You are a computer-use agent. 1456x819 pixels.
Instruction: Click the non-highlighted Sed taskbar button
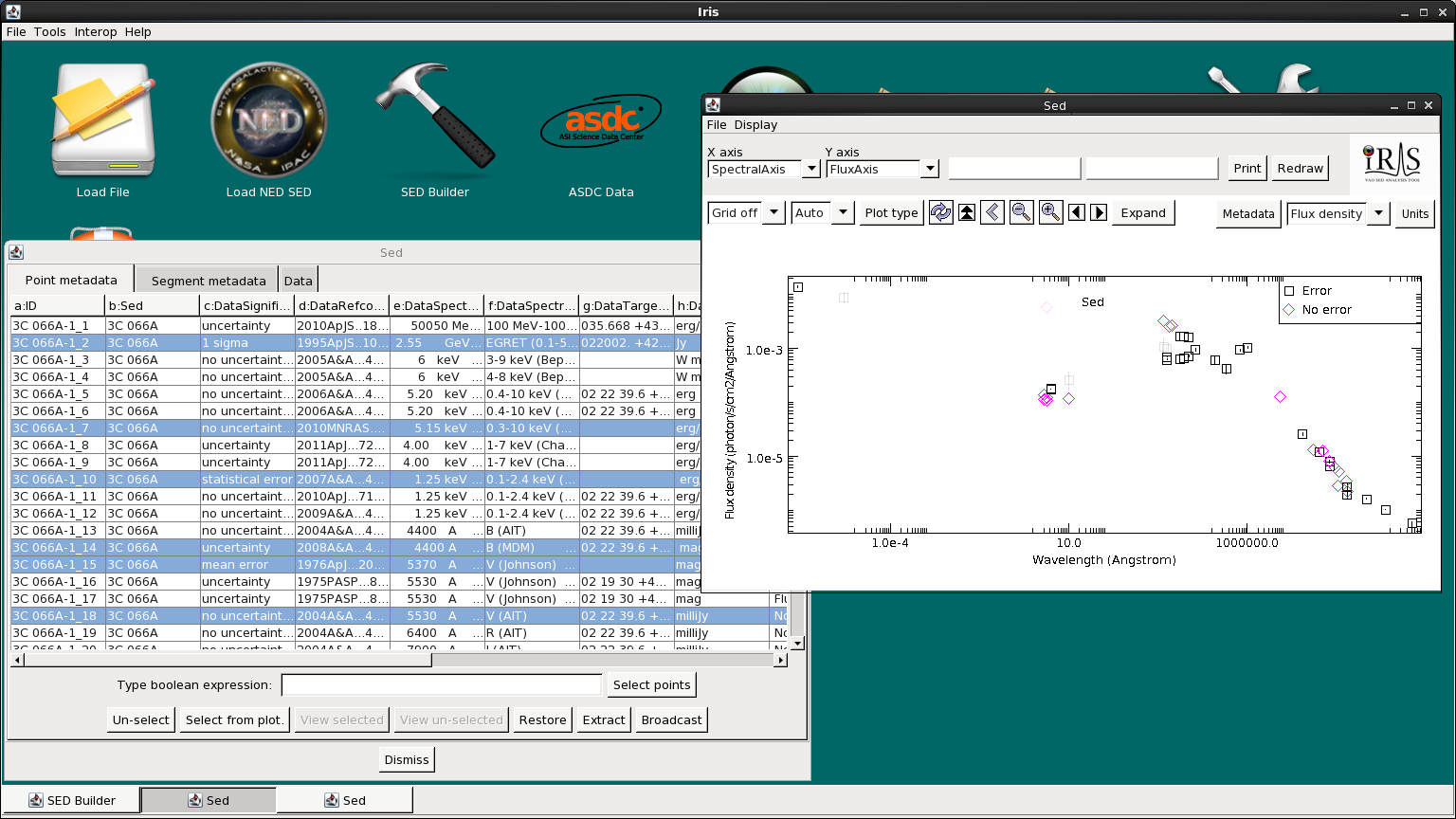345,800
